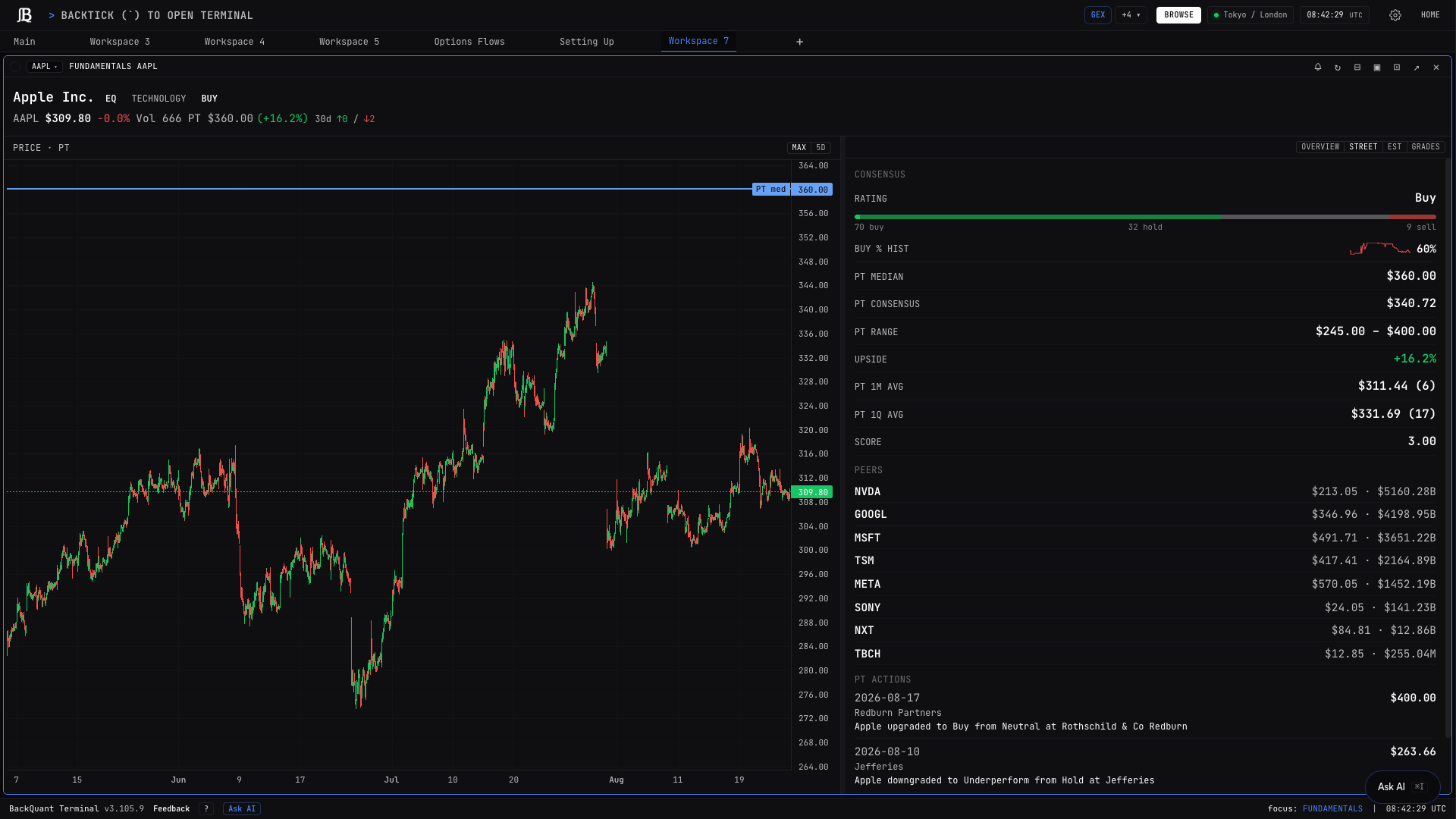This screenshot has width=1456, height=819.
Task: Click the EQ asset class tag
Action: (x=111, y=99)
